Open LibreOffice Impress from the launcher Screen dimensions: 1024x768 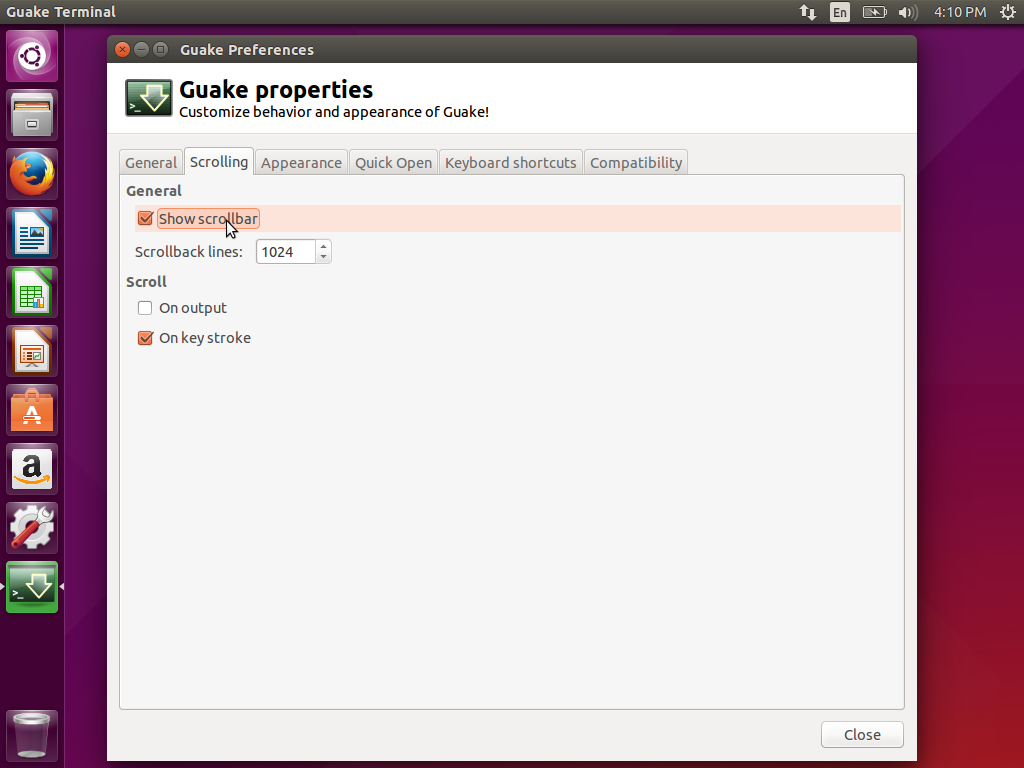point(31,350)
